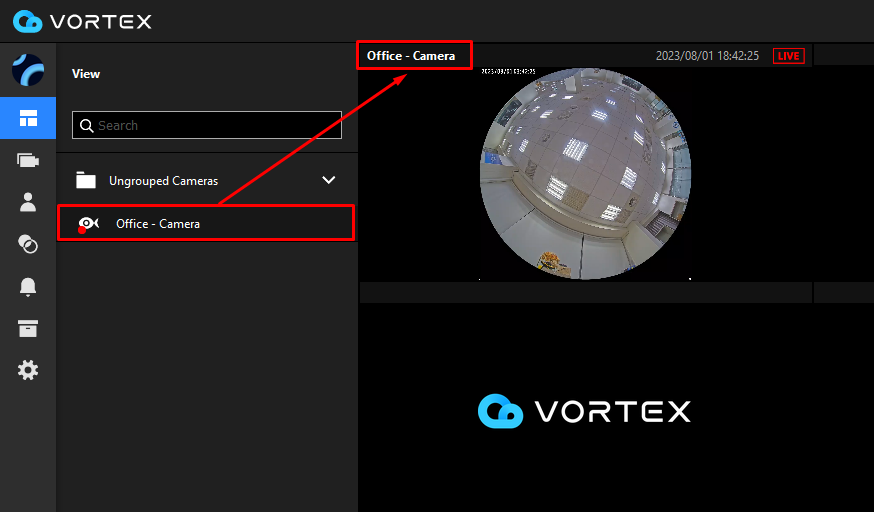Image resolution: width=874 pixels, height=512 pixels.
Task: Click the Search cameras input field
Action: pyautogui.click(x=215, y=126)
